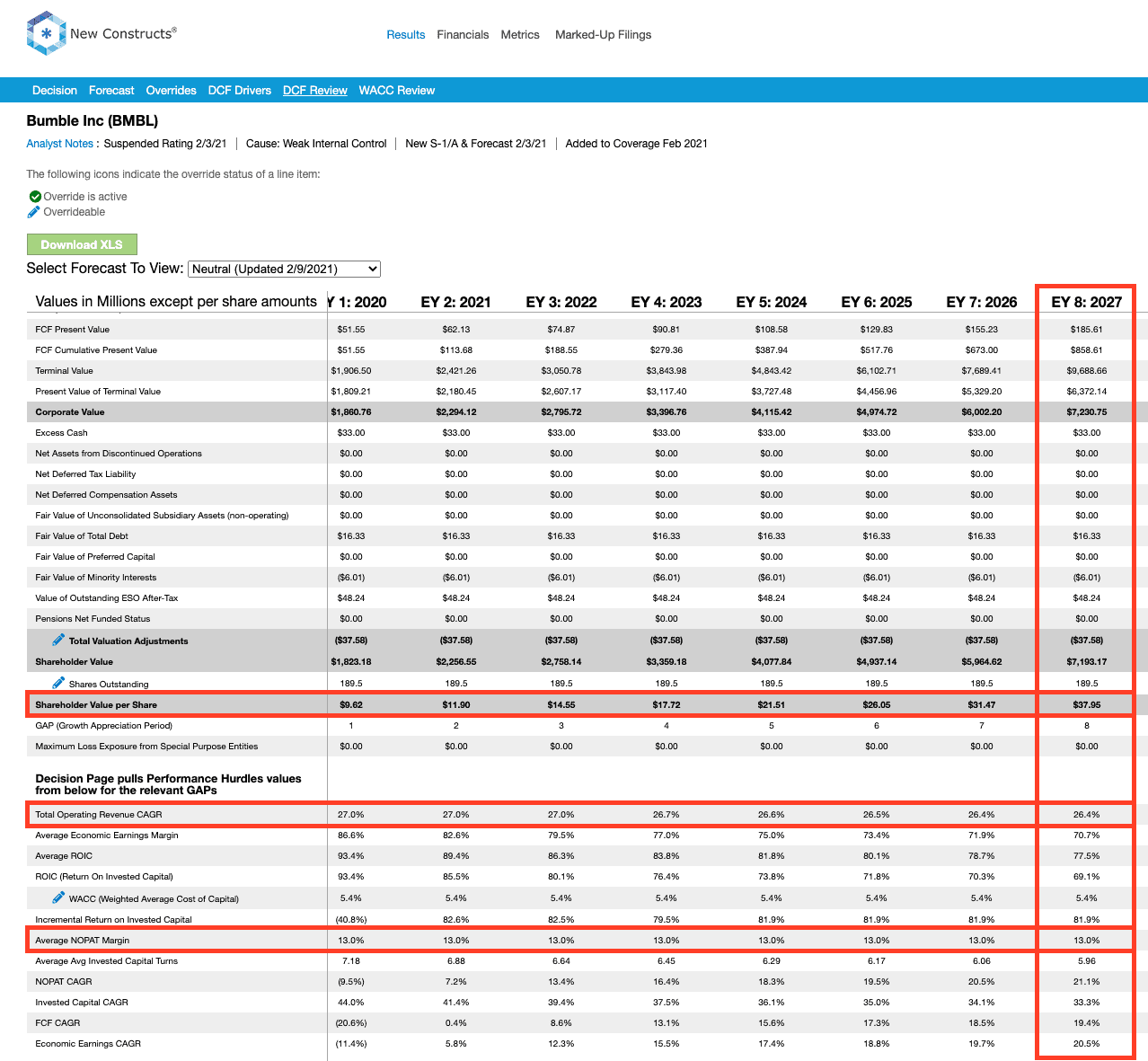Click the Terminal Value row label

point(65,371)
